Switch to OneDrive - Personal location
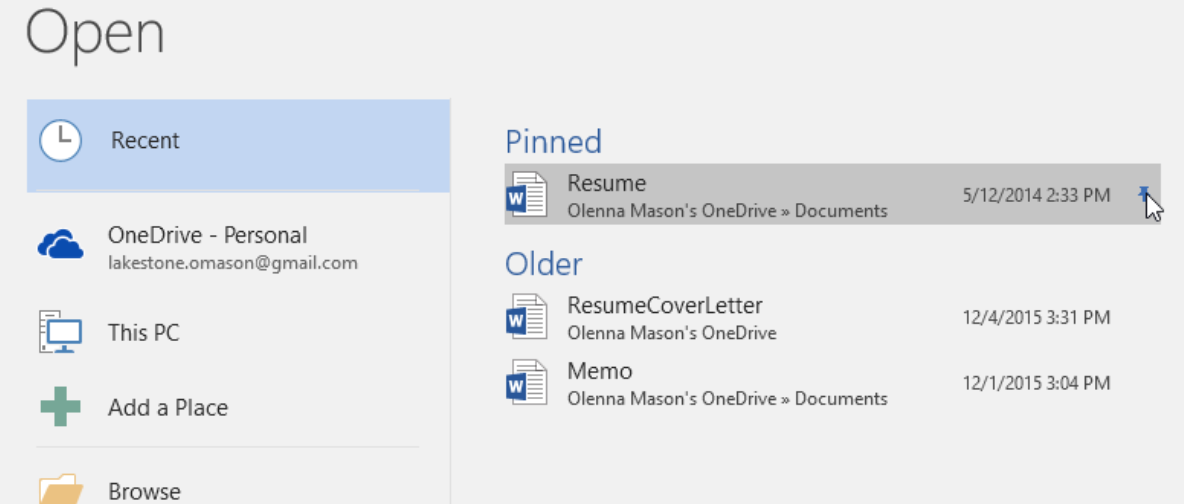The width and height of the screenshot is (1184, 504). tap(207, 236)
